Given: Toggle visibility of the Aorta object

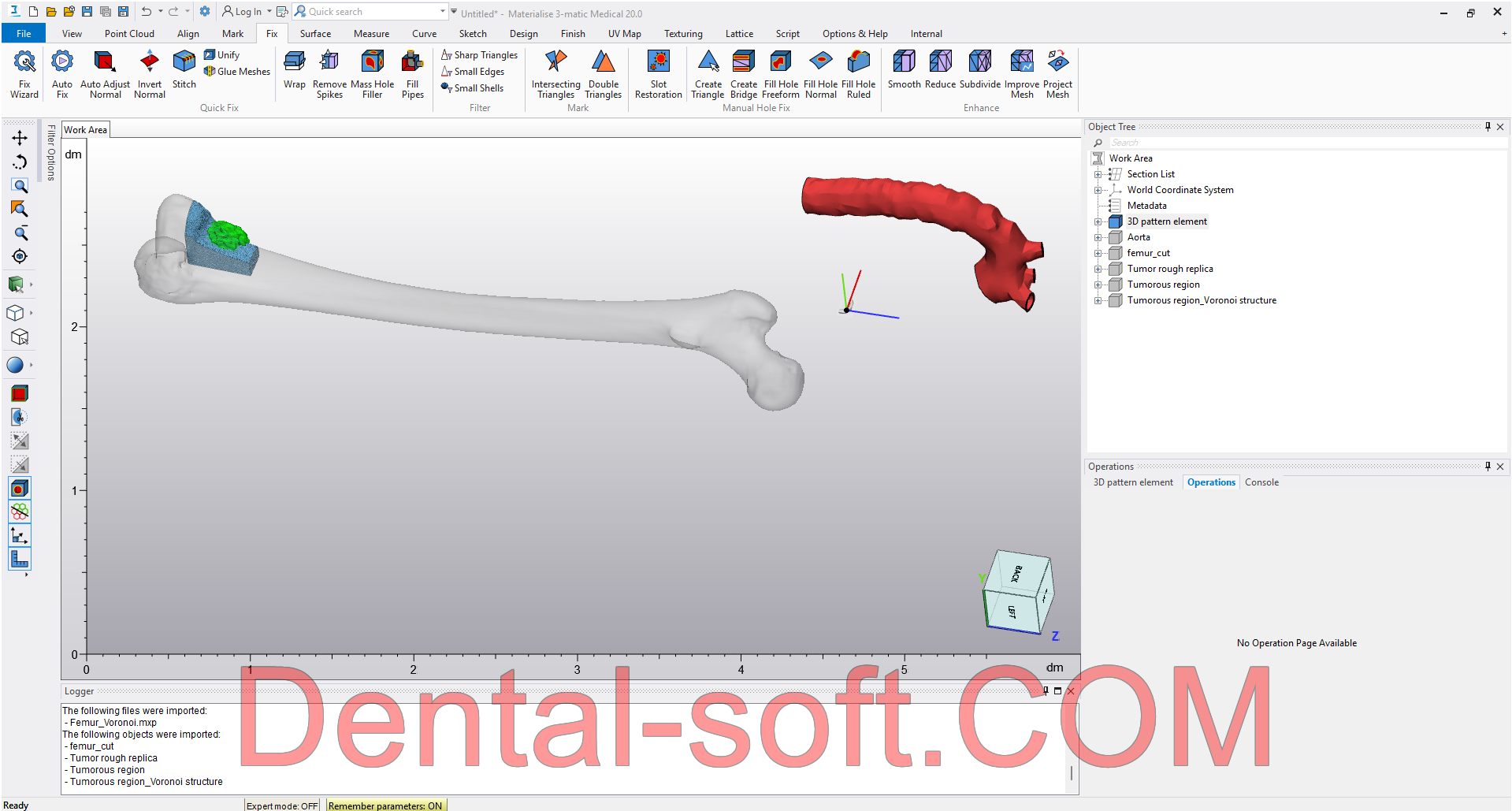Looking at the screenshot, I should coord(1115,237).
